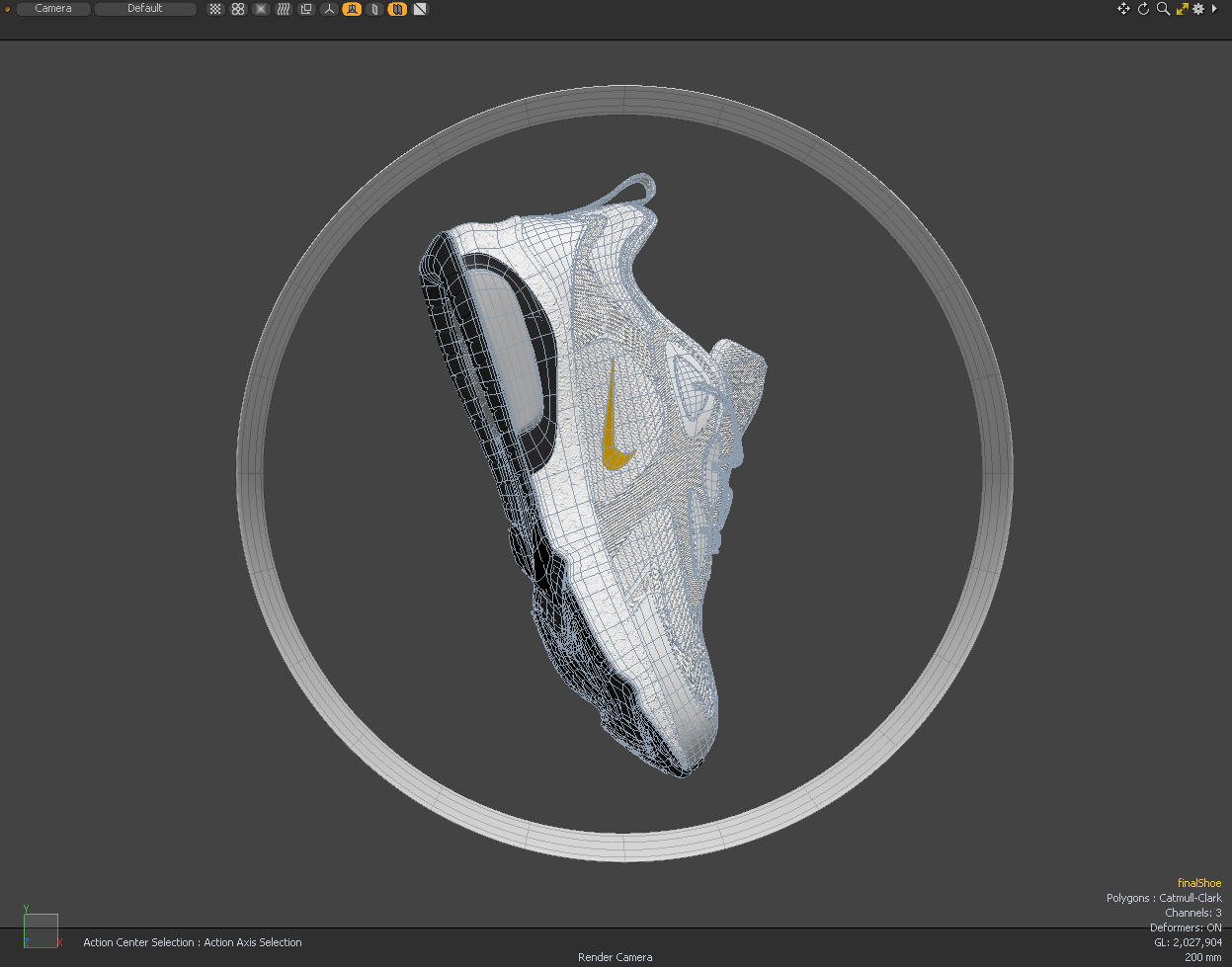The height and width of the screenshot is (967, 1232).
Task: Click the '200 mm' grid size text
Action: point(1203,957)
